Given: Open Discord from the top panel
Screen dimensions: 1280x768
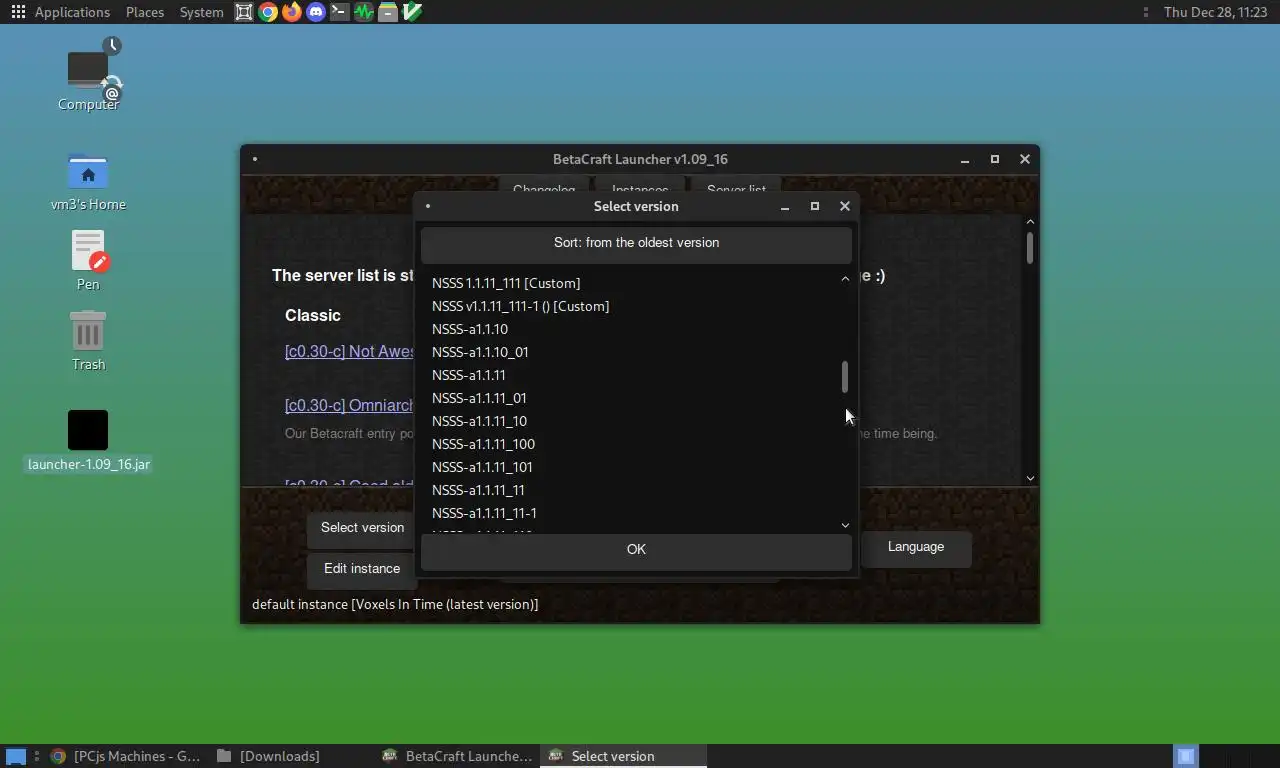Looking at the screenshot, I should (x=315, y=12).
